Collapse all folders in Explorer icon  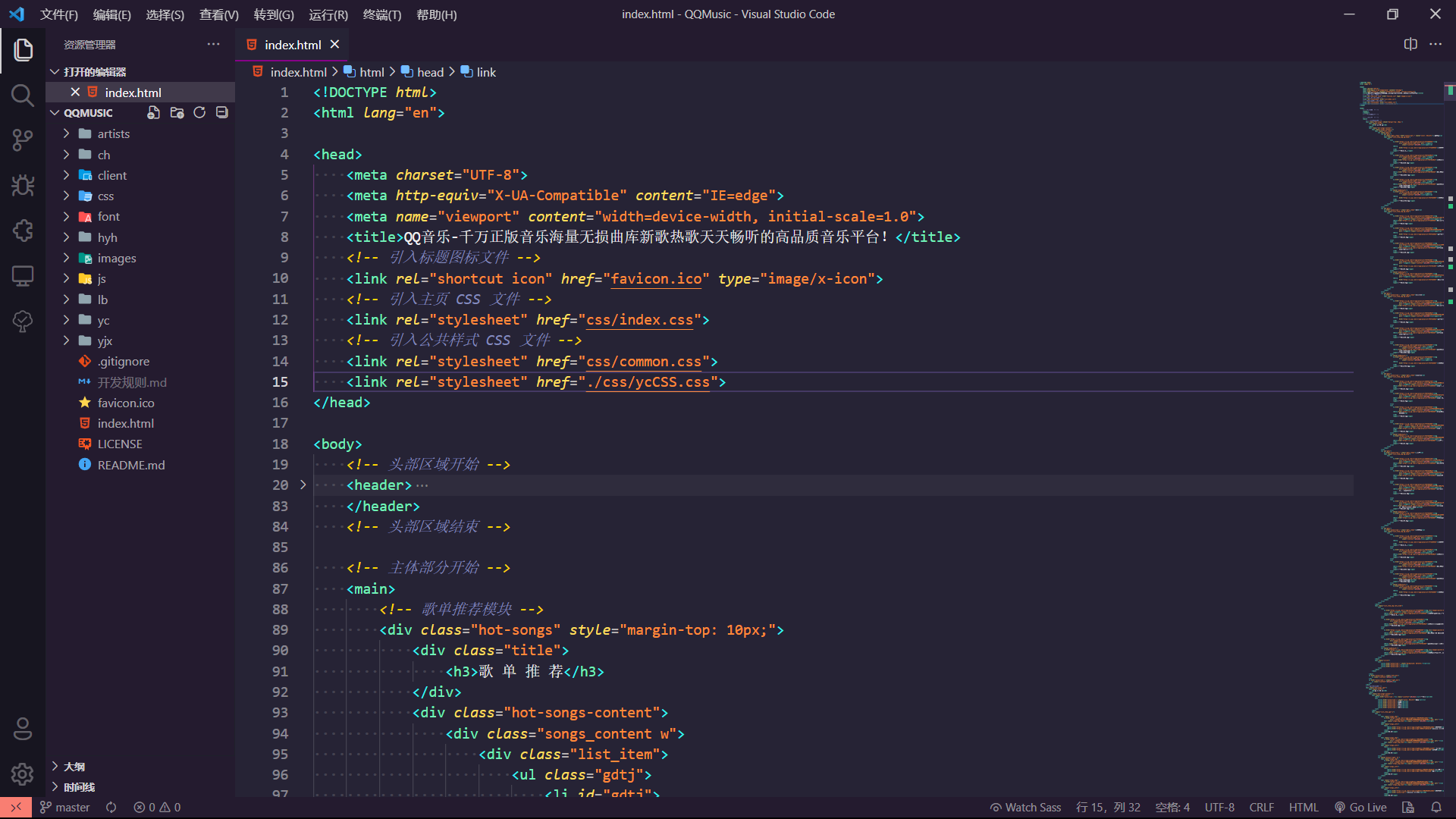222,113
